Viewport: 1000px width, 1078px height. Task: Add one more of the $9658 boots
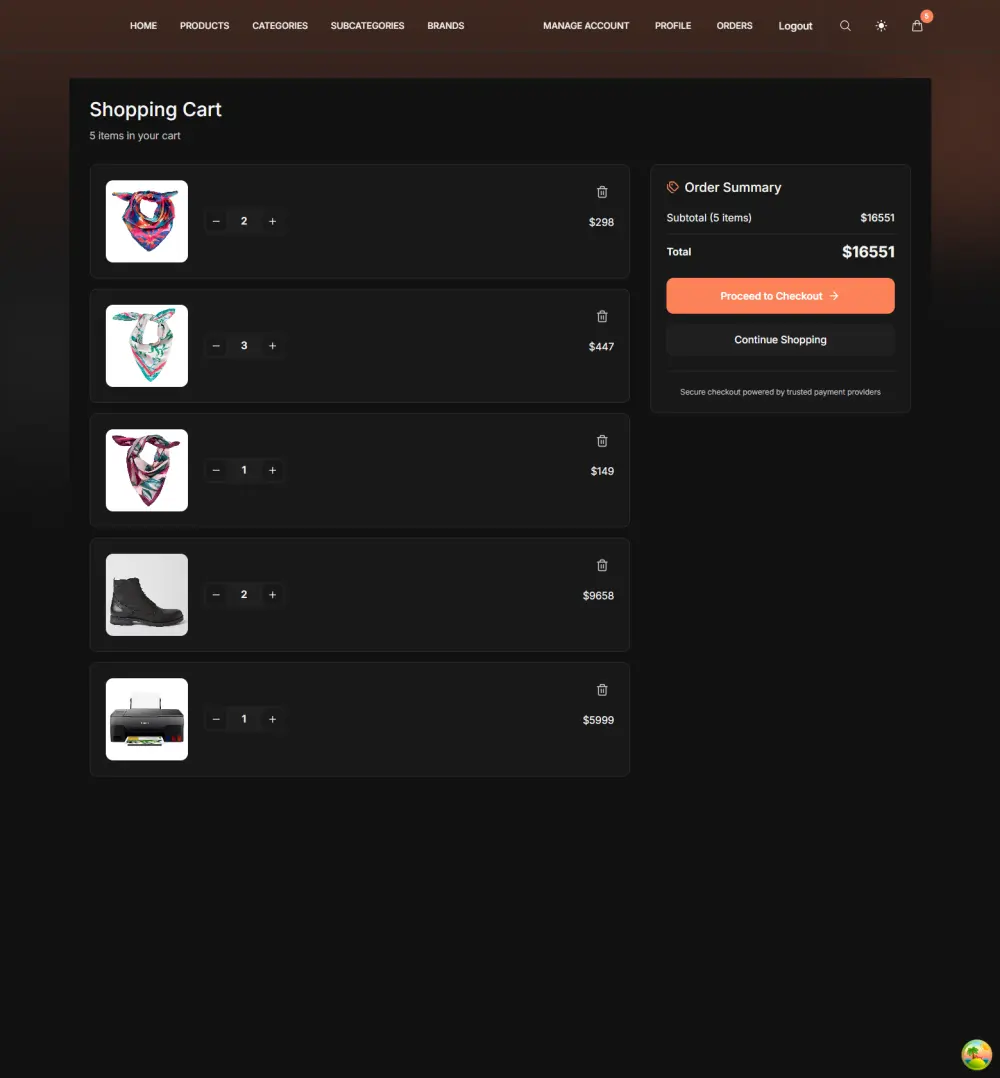point(272,595)
